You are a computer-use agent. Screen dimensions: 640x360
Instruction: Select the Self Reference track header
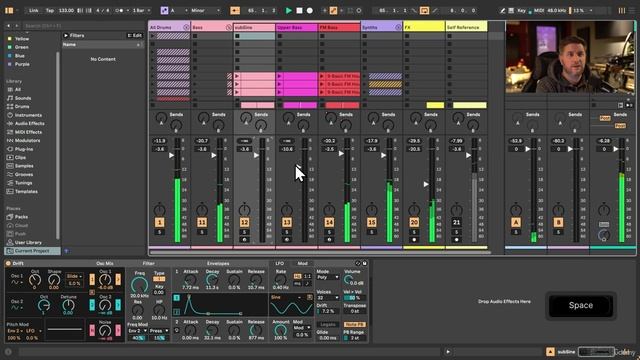pyautogui.click(x=466, y=27)
